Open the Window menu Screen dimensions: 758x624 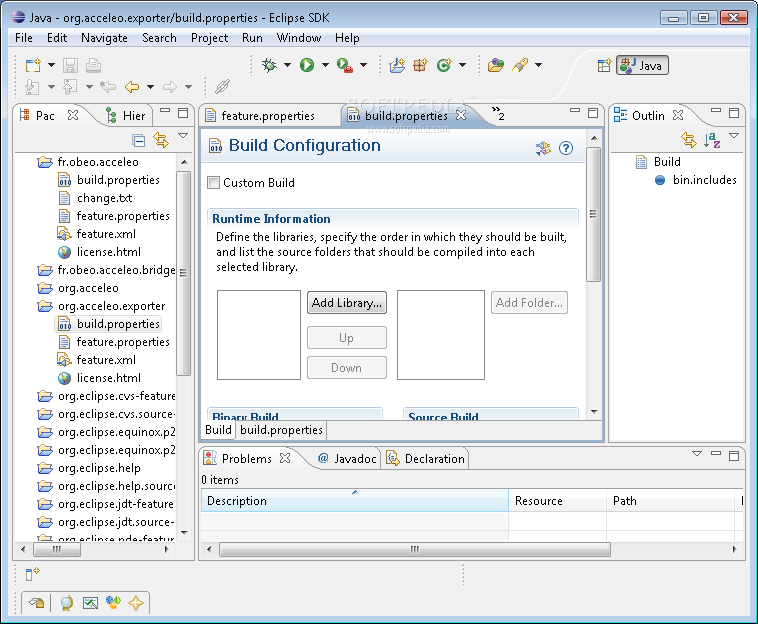(x=299, y=38)
